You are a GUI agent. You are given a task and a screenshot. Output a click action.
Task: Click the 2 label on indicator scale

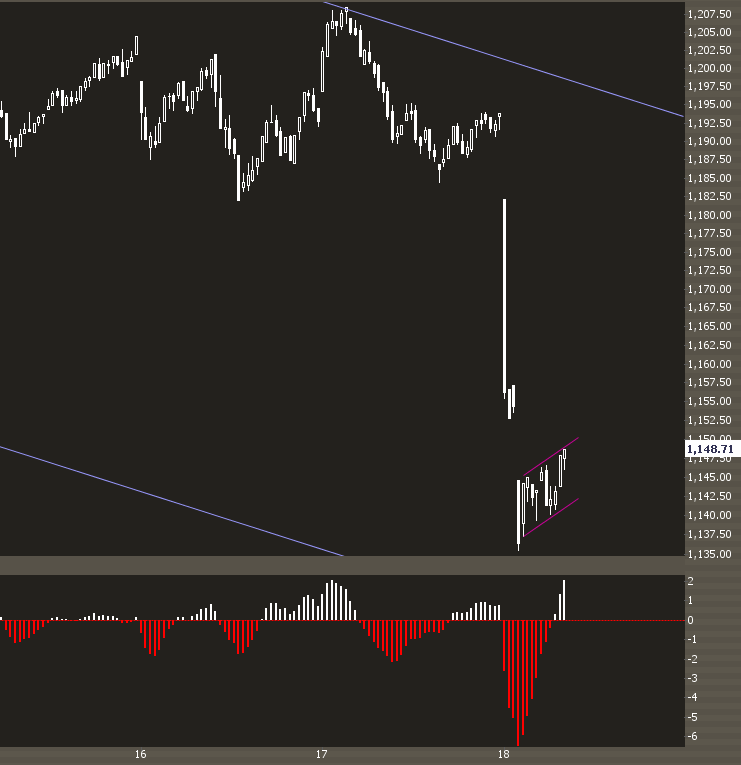click(x=691, y=581)
